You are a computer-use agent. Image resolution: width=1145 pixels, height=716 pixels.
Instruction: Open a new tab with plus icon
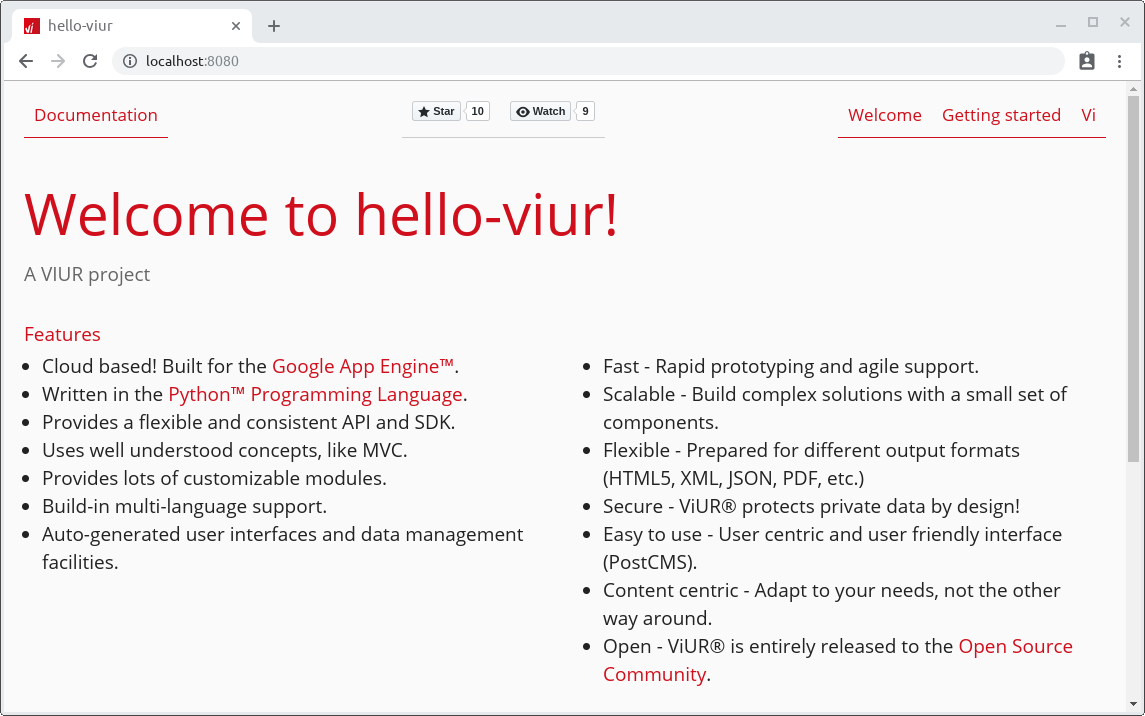point(274,26)
